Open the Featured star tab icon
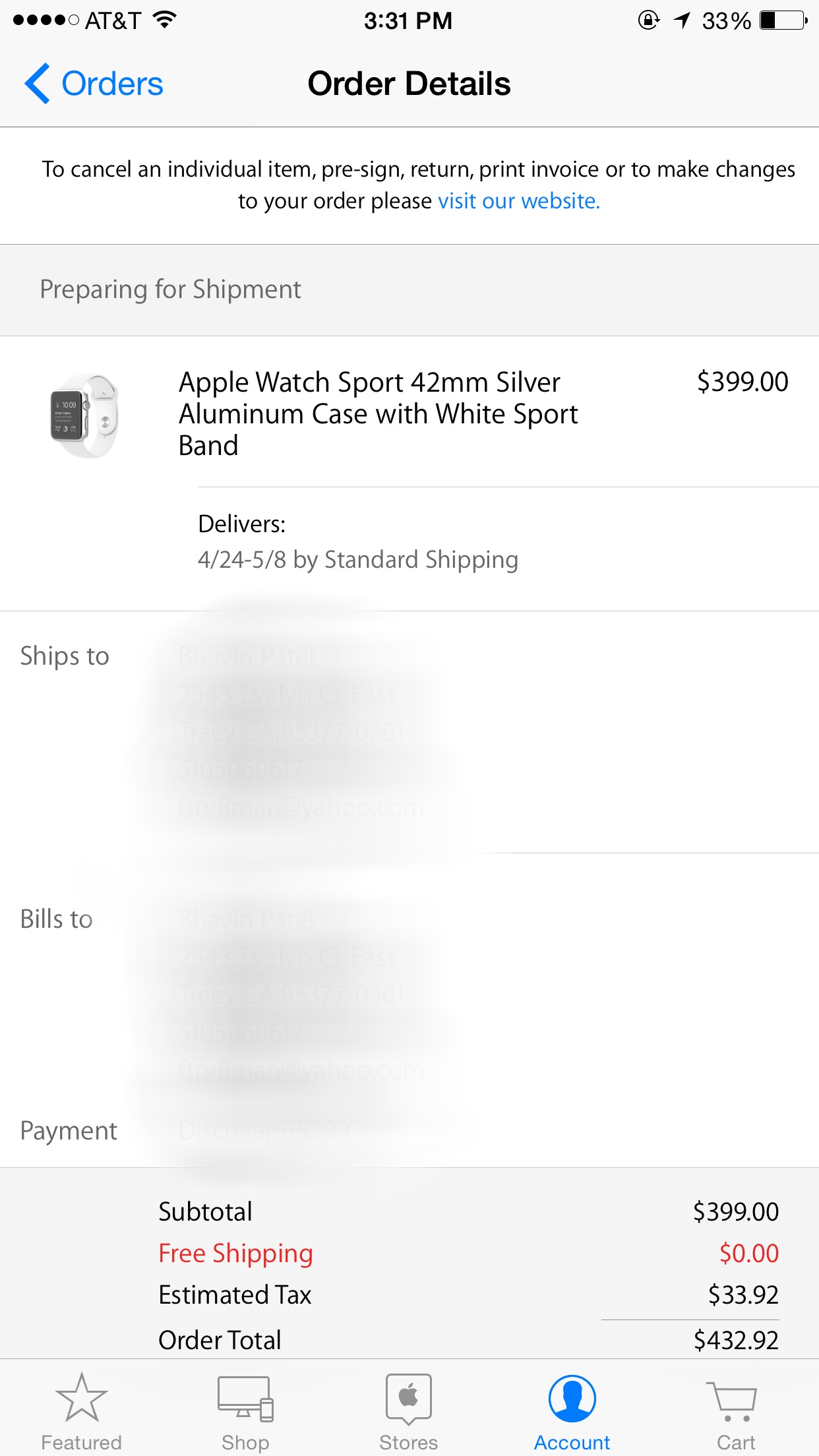Viewport: 819px width, 1456px height. [x=81, y=1397]
